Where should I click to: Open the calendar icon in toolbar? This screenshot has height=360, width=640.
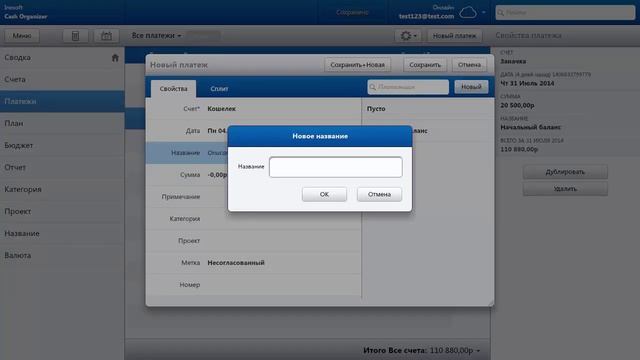[x=107, y=36]
